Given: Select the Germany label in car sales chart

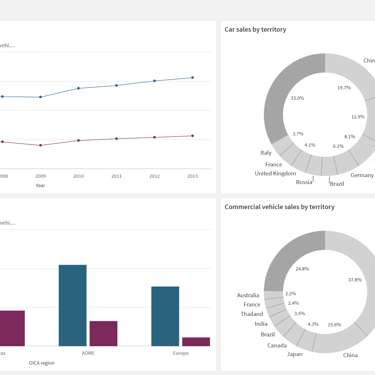Looking at the screenshot, I should (x=362, y=175).
